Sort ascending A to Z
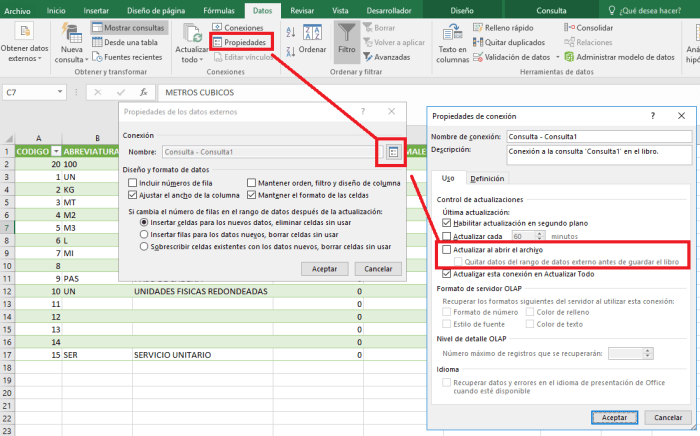 click(x=291, y=32)
